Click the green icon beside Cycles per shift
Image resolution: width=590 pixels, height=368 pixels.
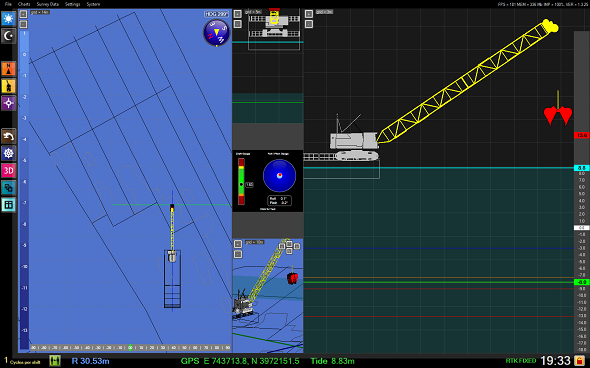55,361
